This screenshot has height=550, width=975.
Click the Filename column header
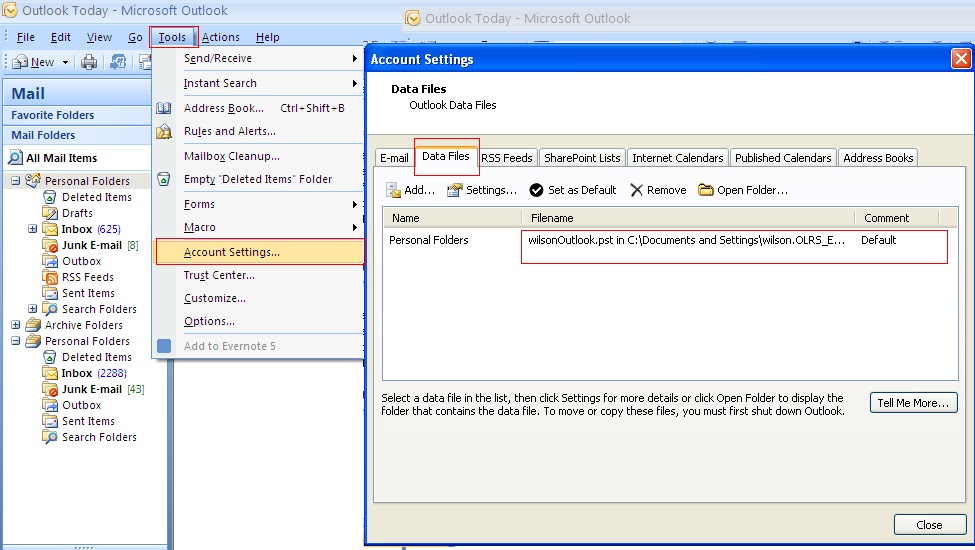[688, 218]
